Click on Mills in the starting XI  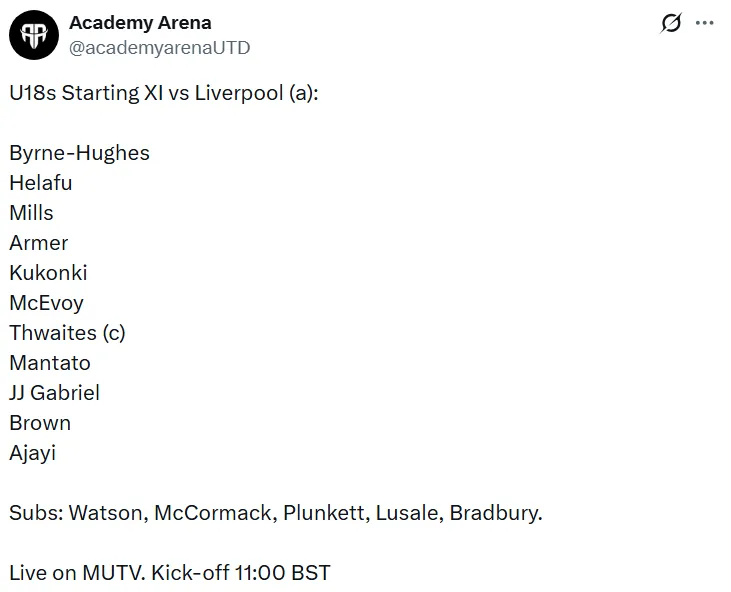(x=32, y=213)
